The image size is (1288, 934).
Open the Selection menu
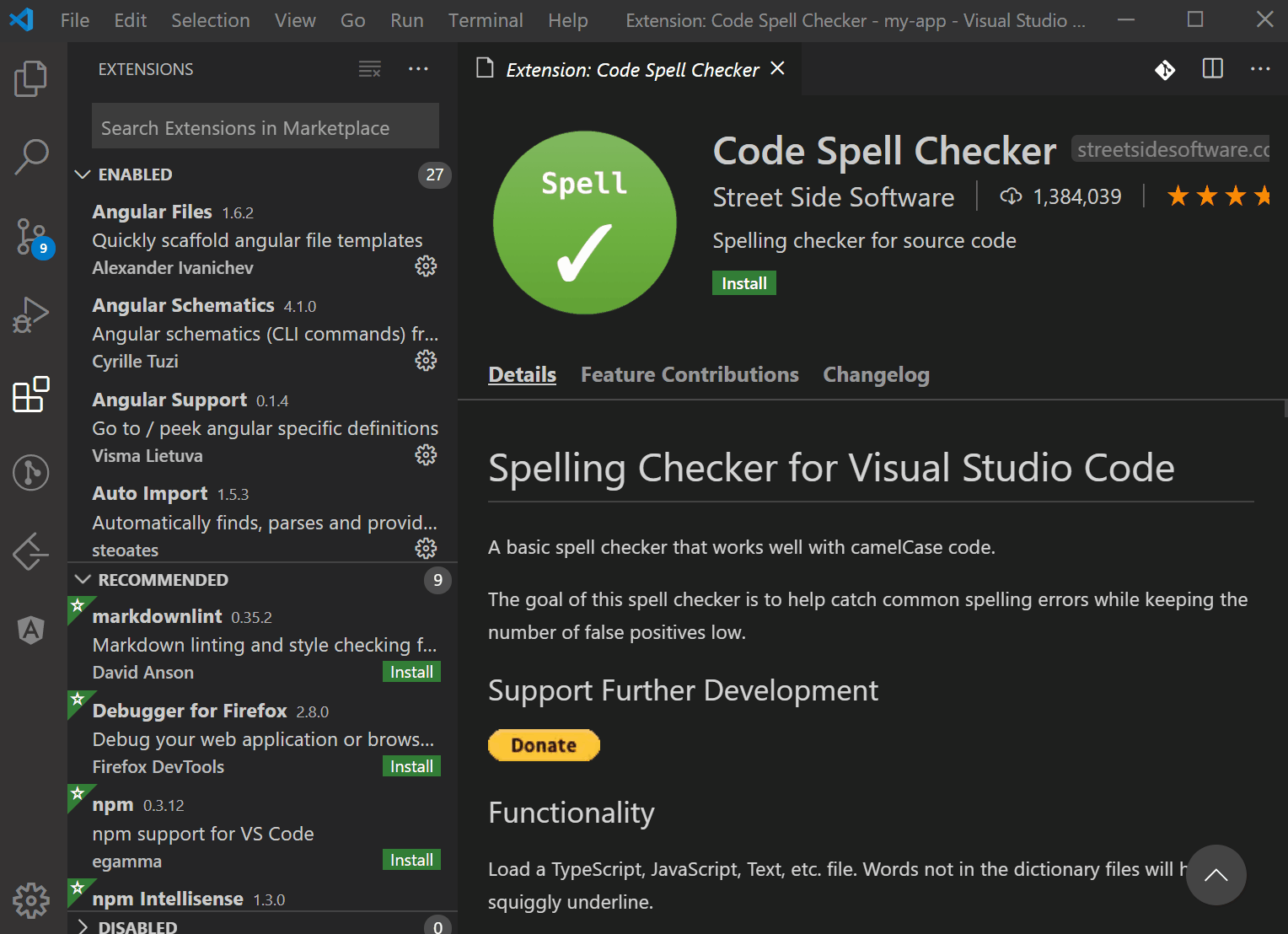(x=211, y=20)
